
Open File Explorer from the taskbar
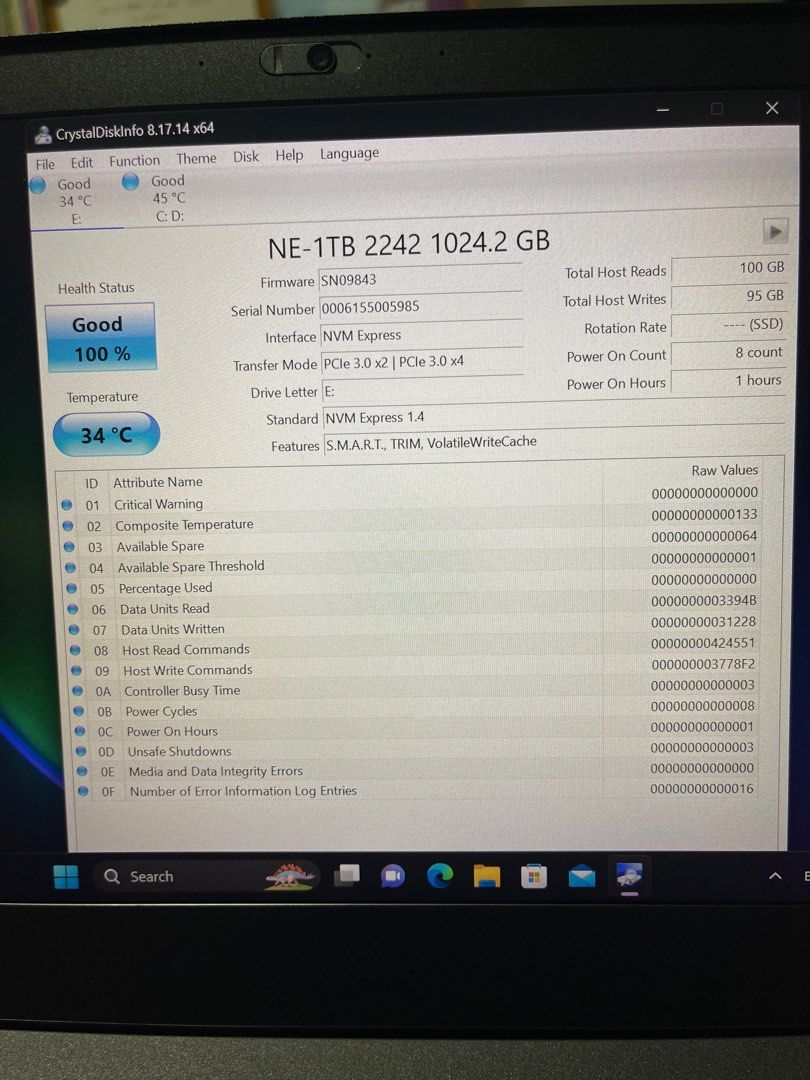click(485, 876)
